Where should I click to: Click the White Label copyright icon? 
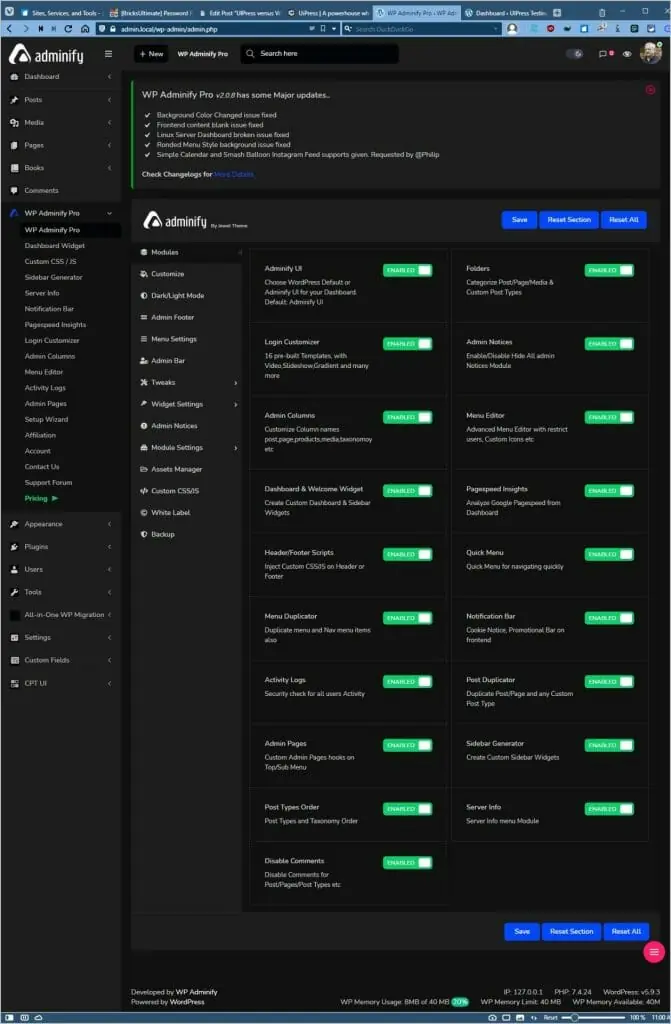pos(144,513)
